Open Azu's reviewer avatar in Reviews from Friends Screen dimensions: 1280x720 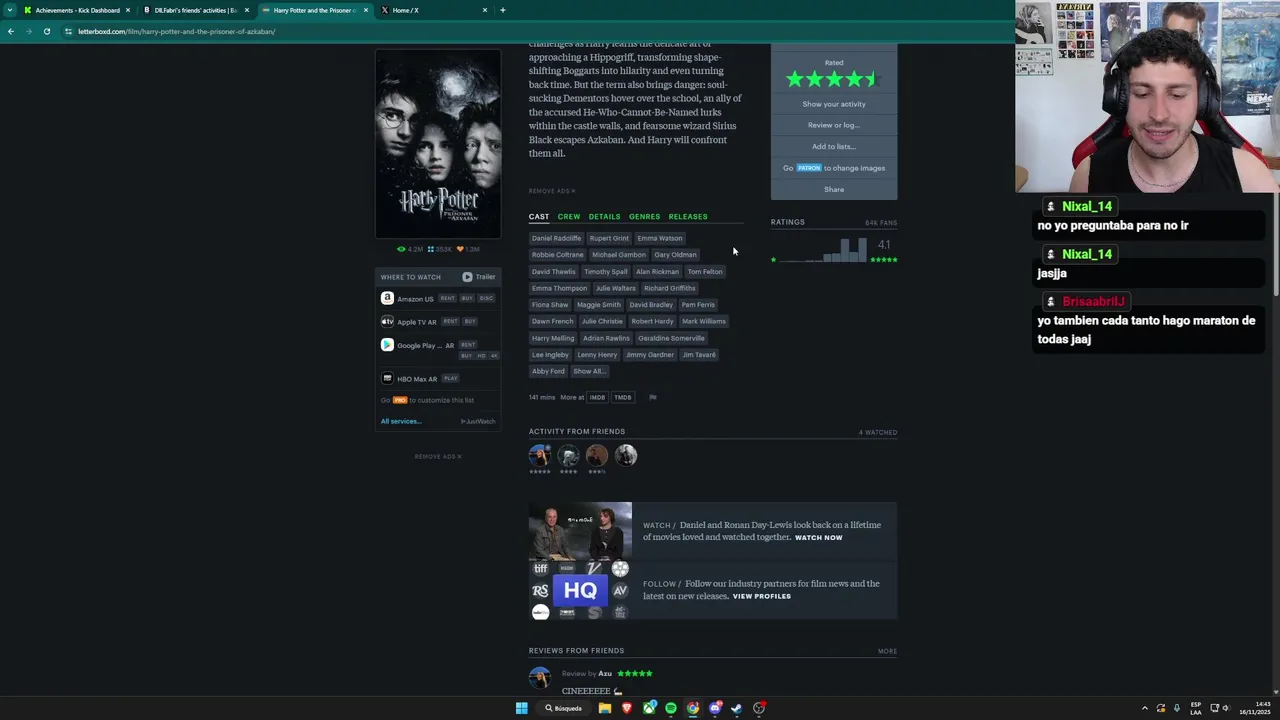coord(540,678)
